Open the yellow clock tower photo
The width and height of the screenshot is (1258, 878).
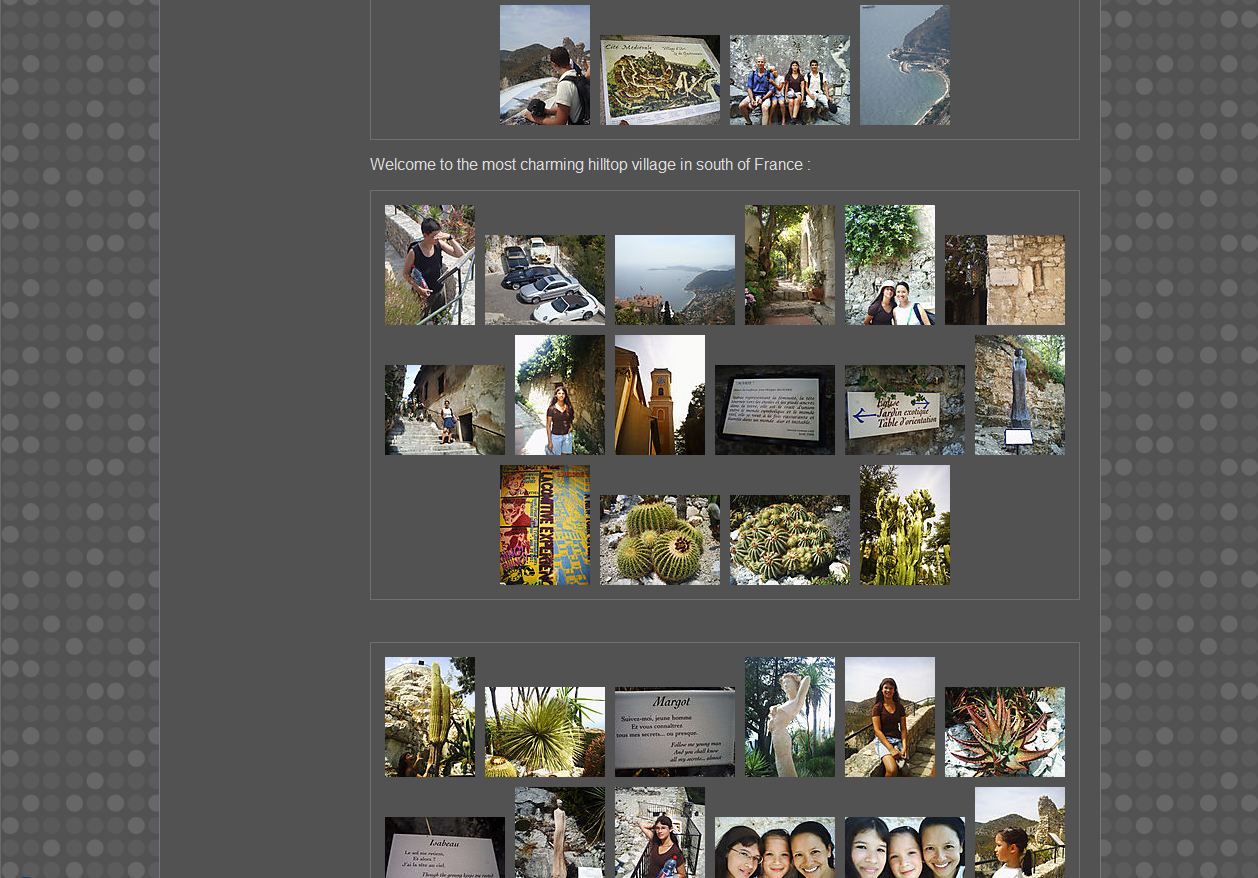coord(659,395)
